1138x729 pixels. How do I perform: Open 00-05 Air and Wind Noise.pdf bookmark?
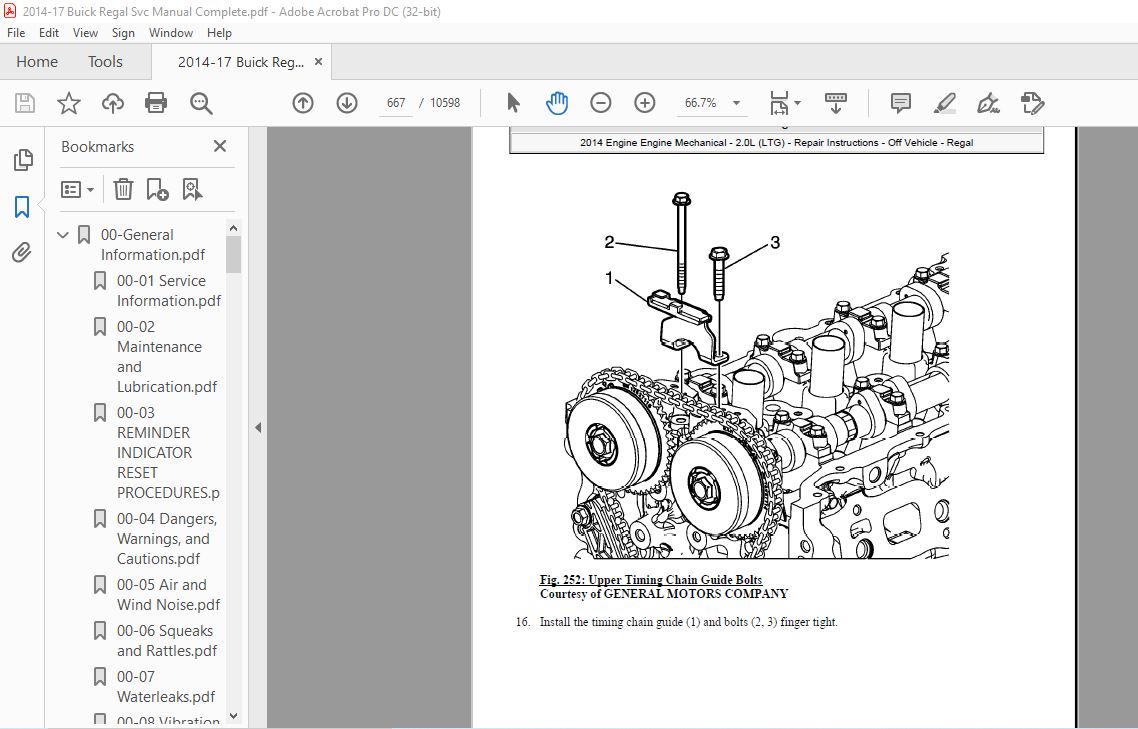pyautogui.click(x=168, y=595)
